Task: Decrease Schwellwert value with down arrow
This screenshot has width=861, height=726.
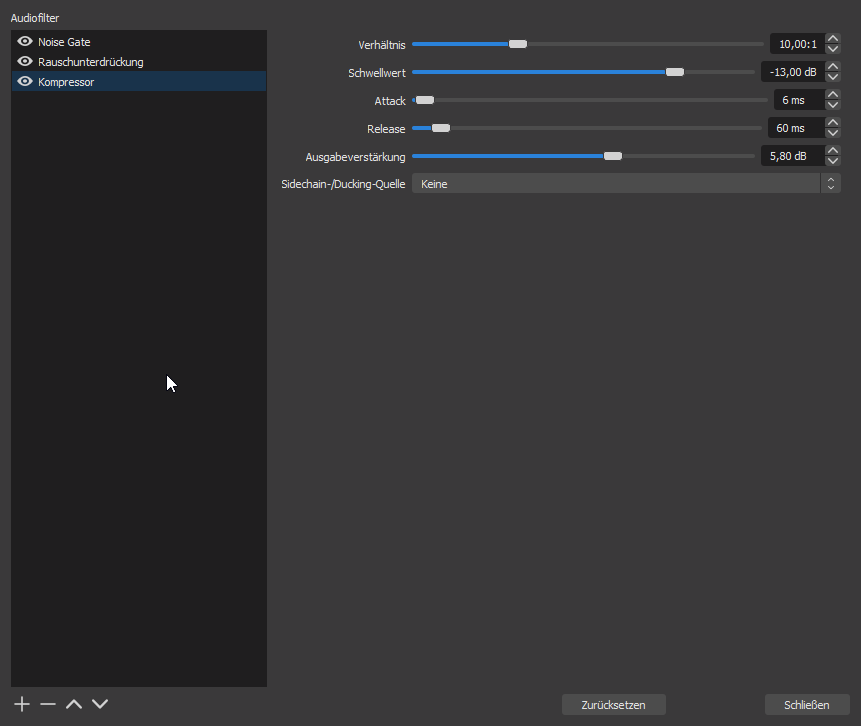Action: [x=833, y=77]
